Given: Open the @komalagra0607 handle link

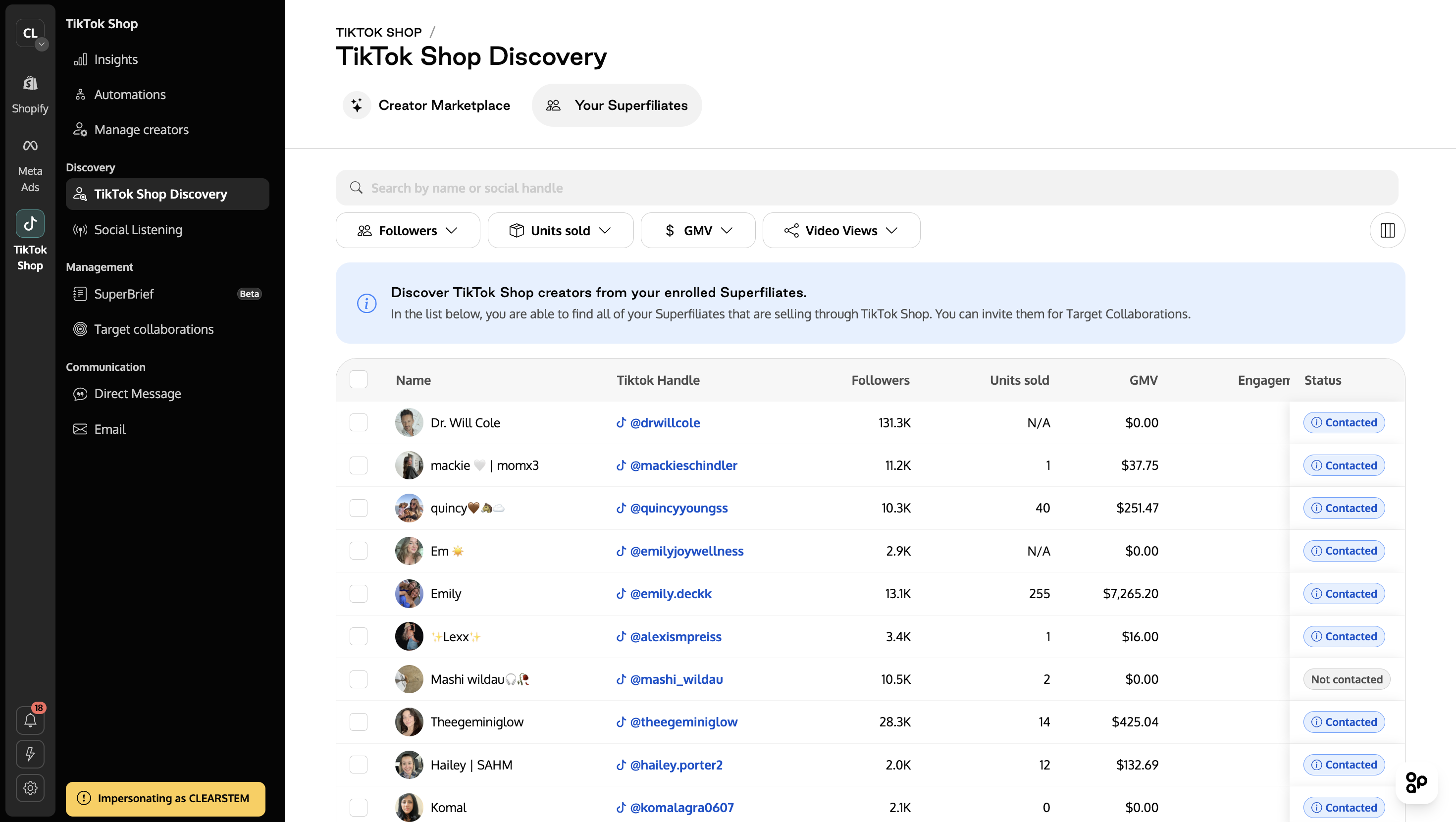Looking at the screenshot, I should click(x=681, y=807).
